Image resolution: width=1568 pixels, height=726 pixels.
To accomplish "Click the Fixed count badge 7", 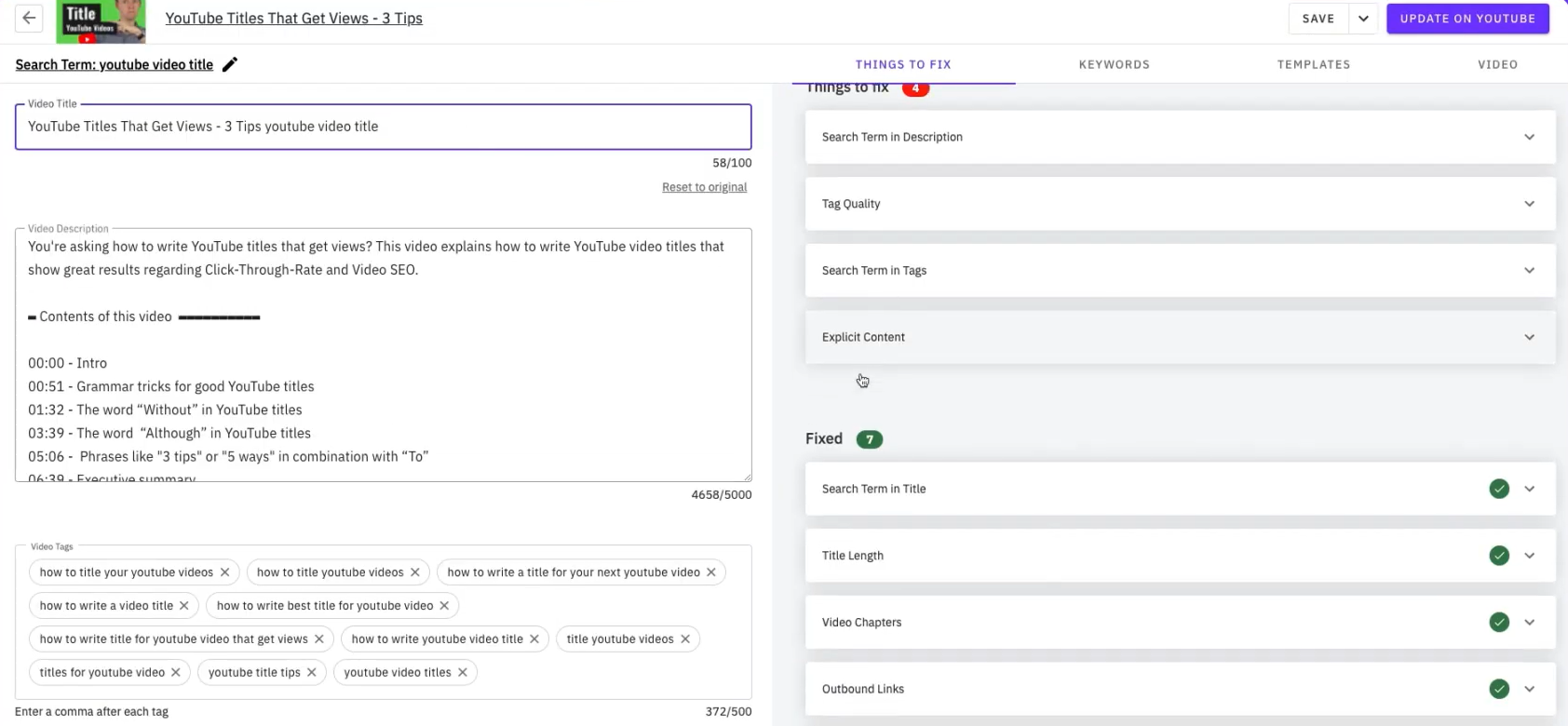I will [x=870, y=439].
